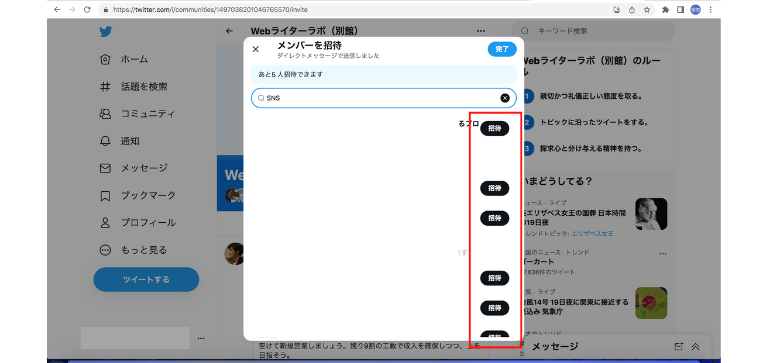Go back in the browser
Image resolution: width=768 pixels, height=363 pixels.
pyautogui.click(x=57, y=9)
